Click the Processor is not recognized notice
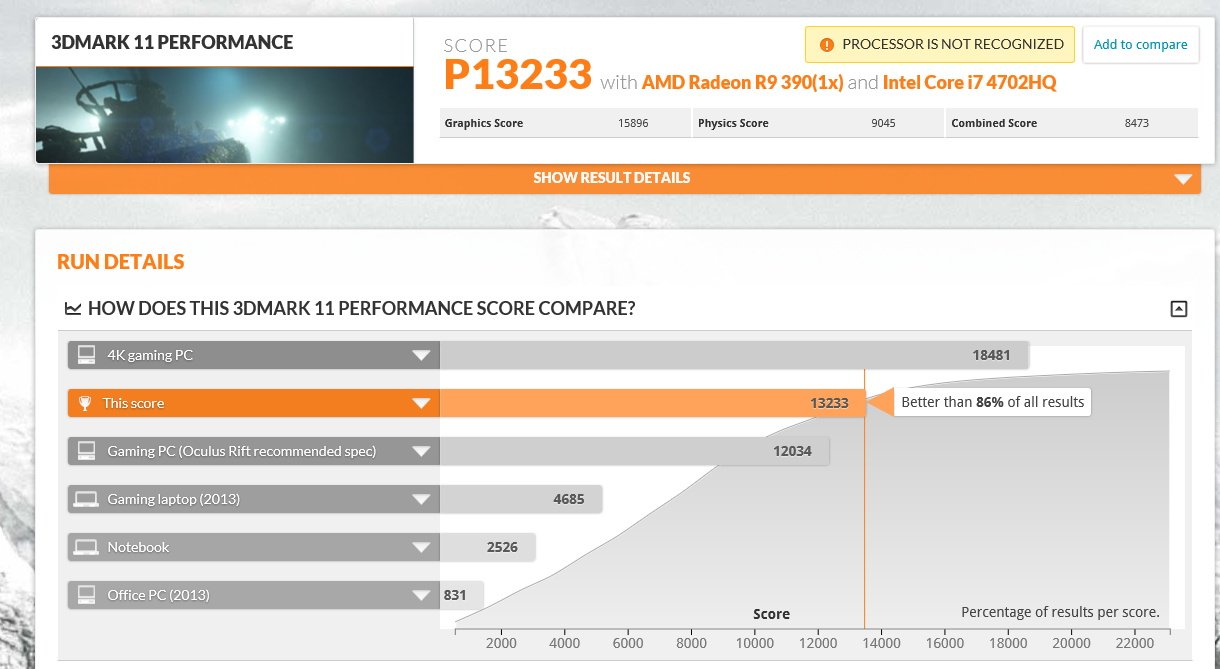This screenshot has height=669, width=1220. 940,44
